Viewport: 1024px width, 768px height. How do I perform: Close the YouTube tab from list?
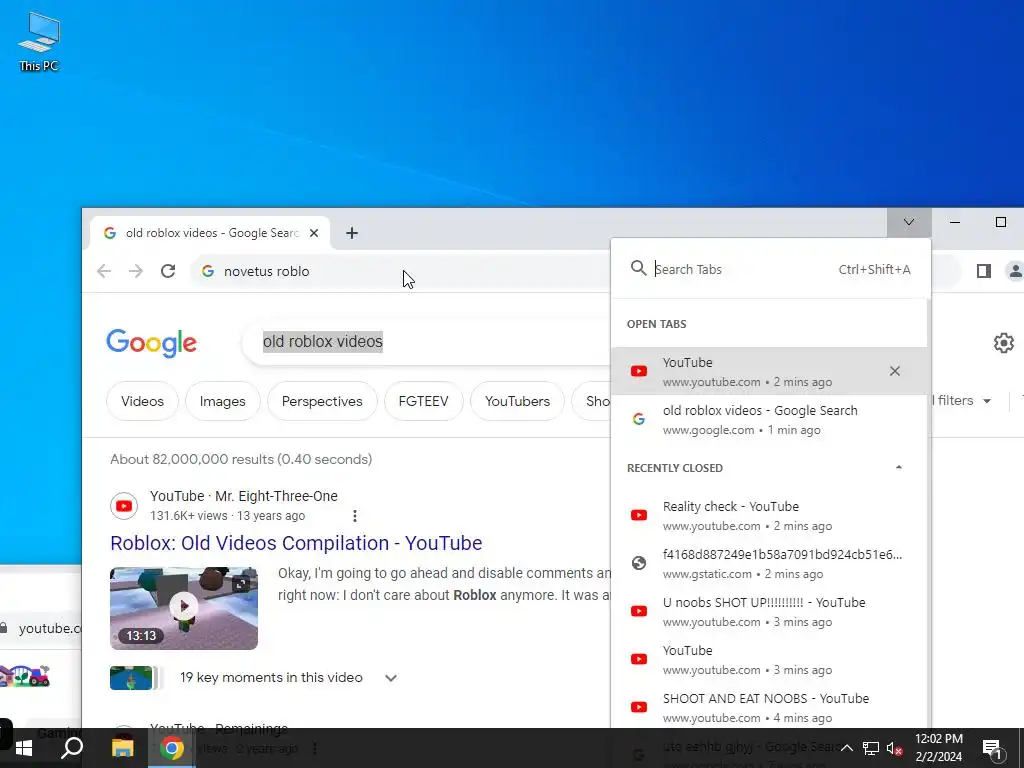pyautogui.click(x=895, y=371)
